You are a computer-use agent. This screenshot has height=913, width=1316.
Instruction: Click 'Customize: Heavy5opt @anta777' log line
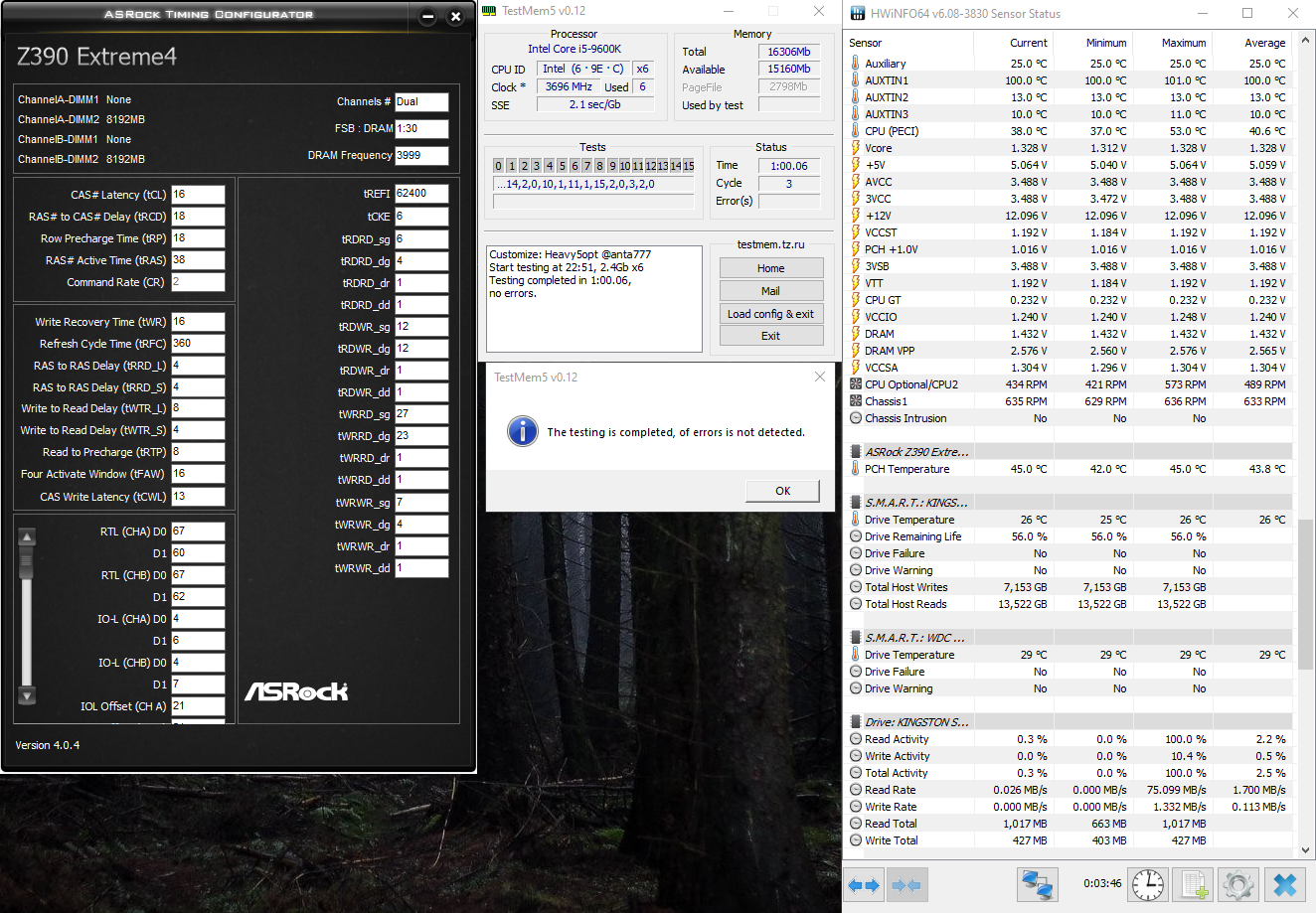point(571,254)
